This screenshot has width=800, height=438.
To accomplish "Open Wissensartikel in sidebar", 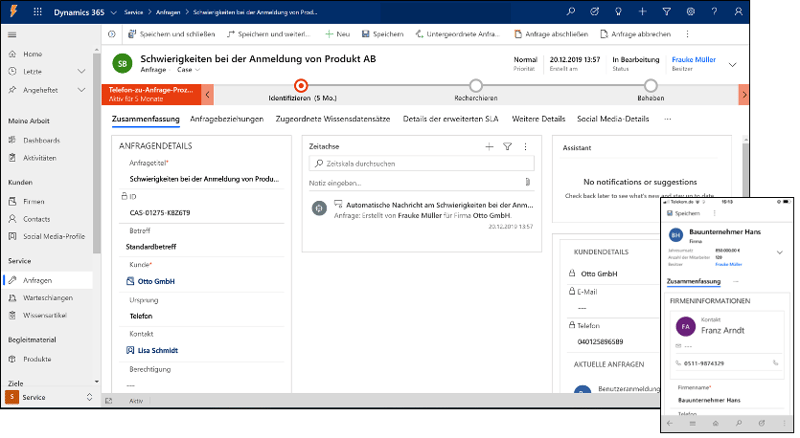I will (x=47, y=315).
